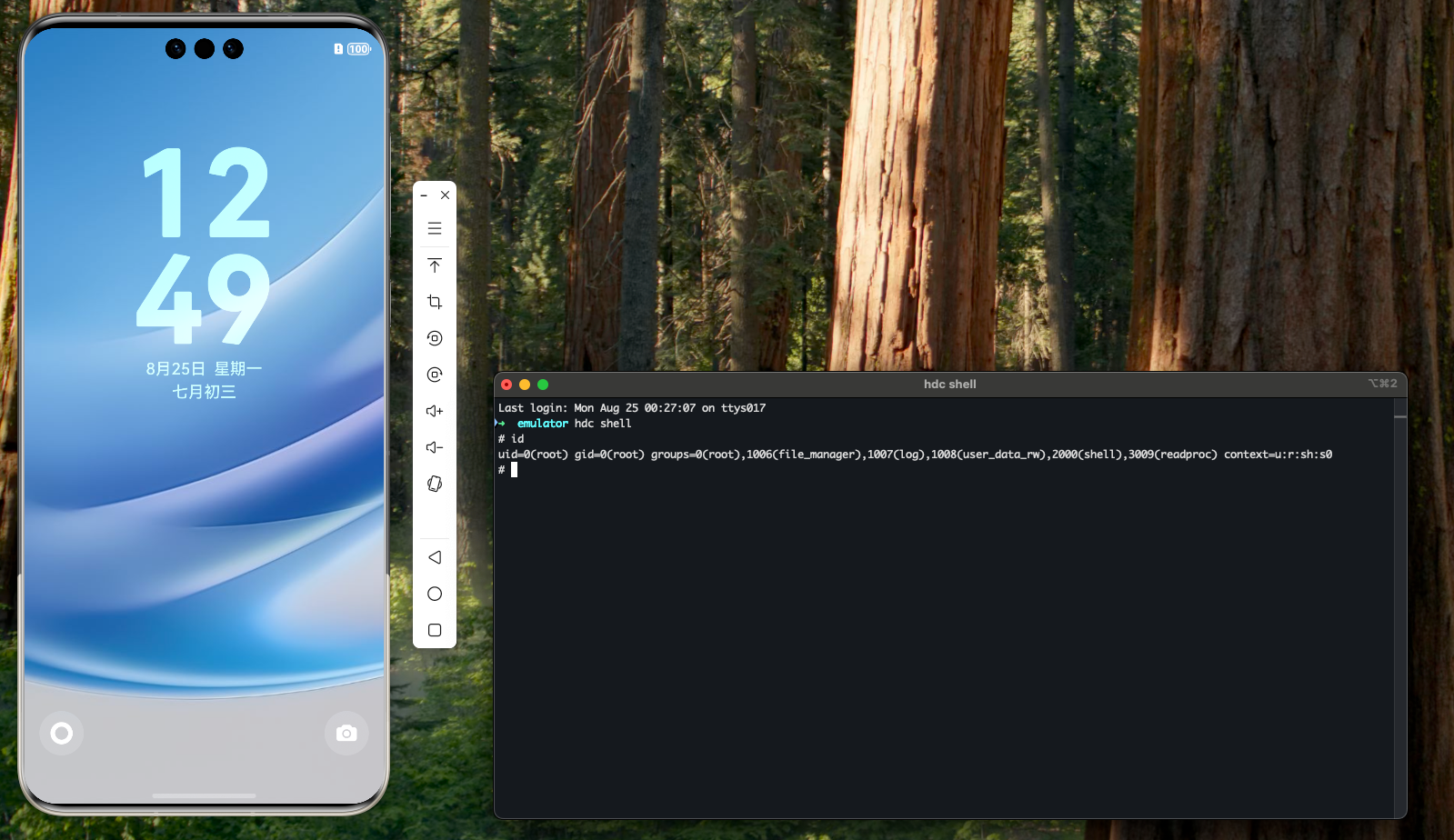Click the terminal prompt cursor line

pos(514,470)
